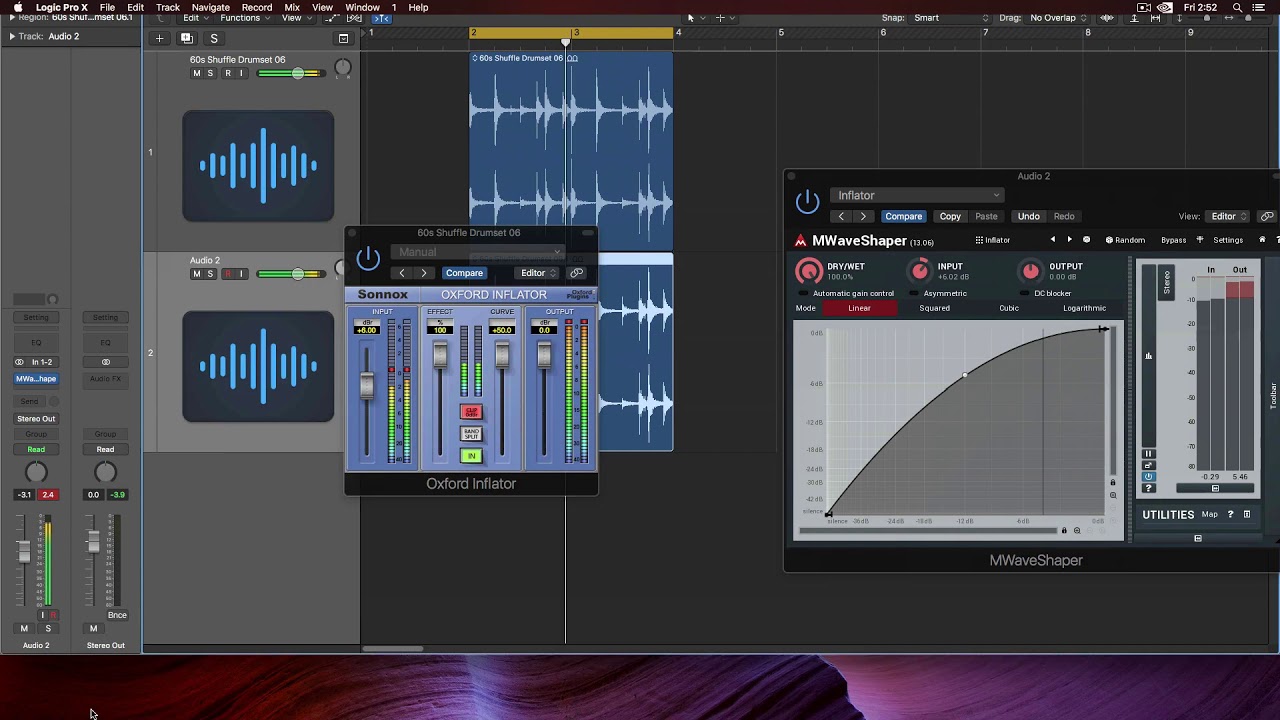The width and height of the screenshot is (1280, 720).
Task: Solo the Audio 2 track header
Action: (210, 274)
